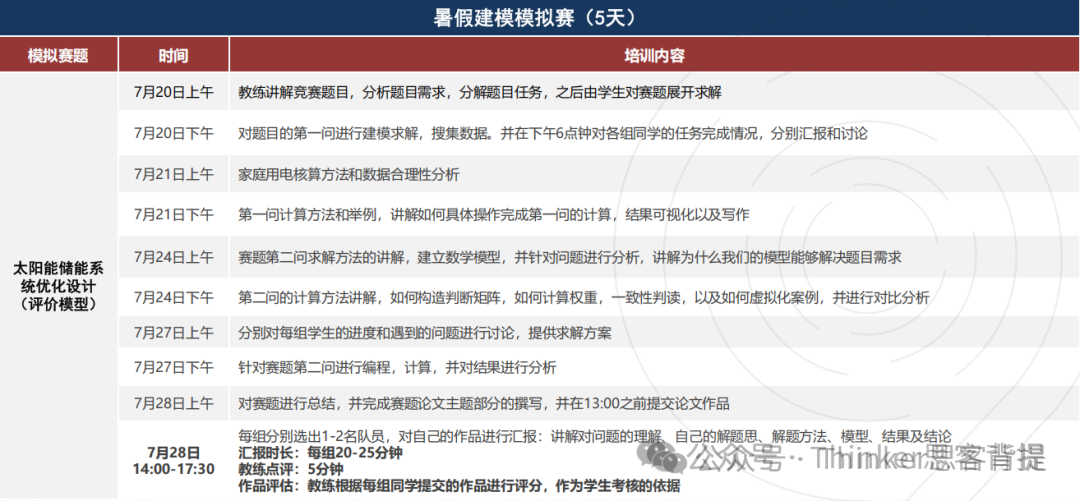Click the text starting 分别对每组学生的进度
Screen dimensions: 1080x501
[x=425, y=333]
